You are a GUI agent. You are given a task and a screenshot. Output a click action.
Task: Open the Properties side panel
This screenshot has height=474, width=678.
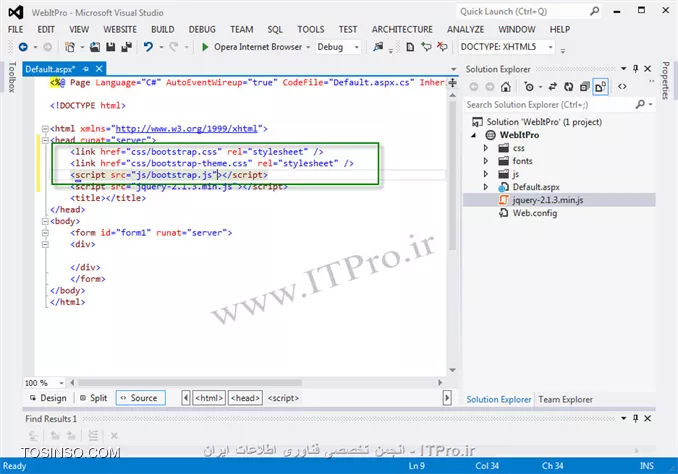pos(665,80)
